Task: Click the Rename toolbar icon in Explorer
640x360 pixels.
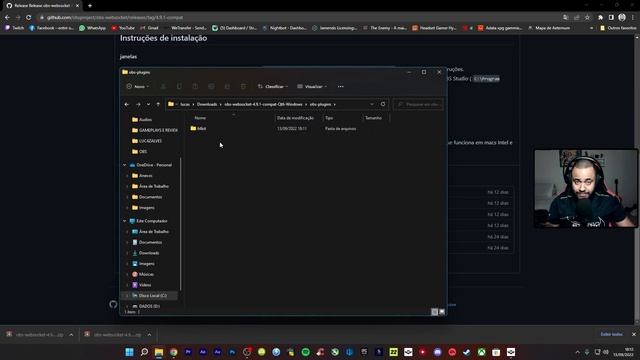Action: (x=211, y=87)
